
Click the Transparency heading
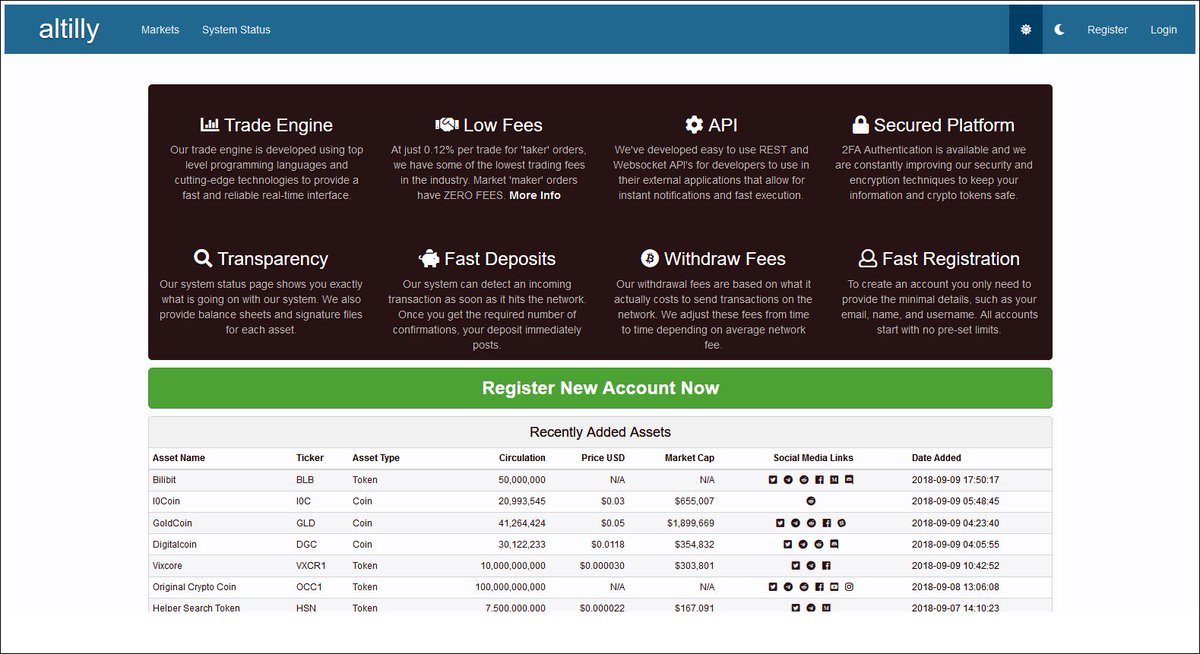click(261, 259)
